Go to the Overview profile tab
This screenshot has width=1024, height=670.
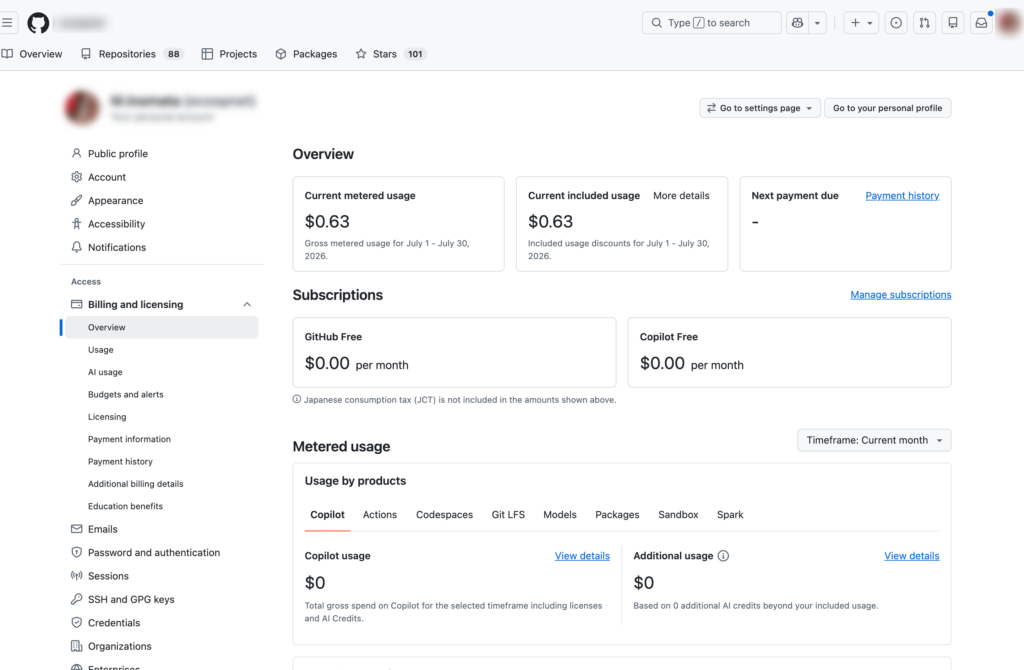(x=32, y=54)
